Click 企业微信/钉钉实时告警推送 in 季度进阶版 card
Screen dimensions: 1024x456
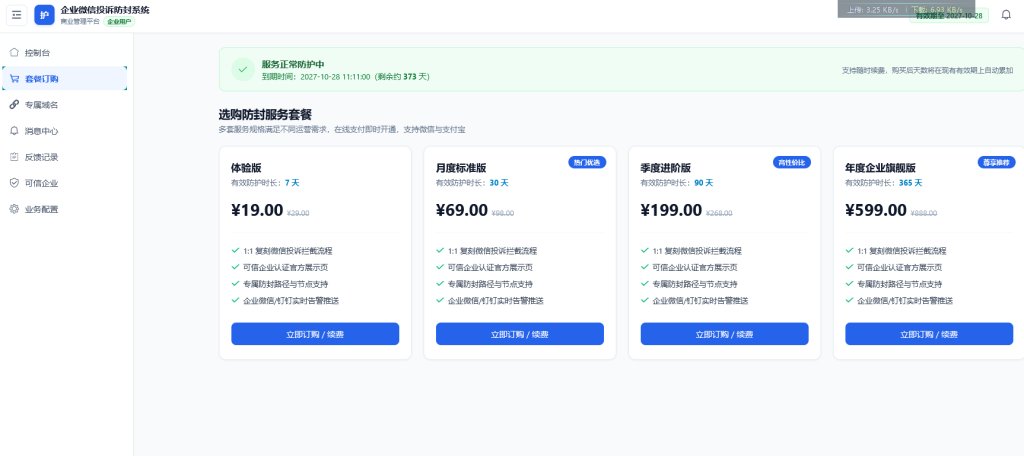[700, 301]
